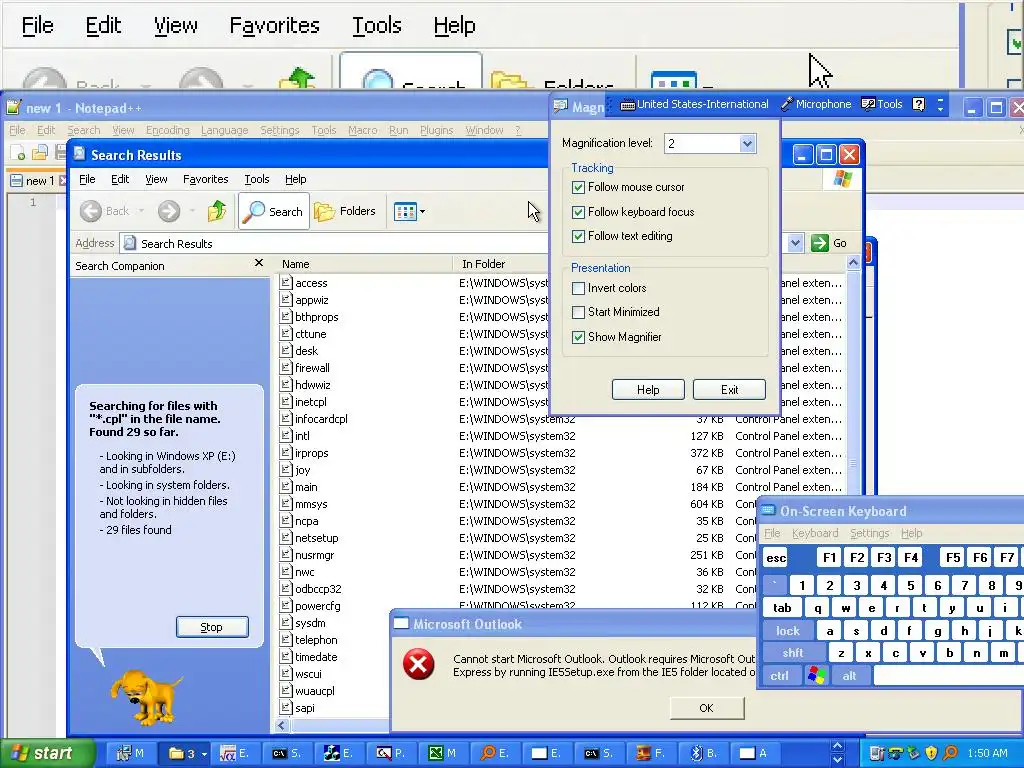Open the Magnification level dropdown
Screen dimensions: 1024x768
(747, 144)
